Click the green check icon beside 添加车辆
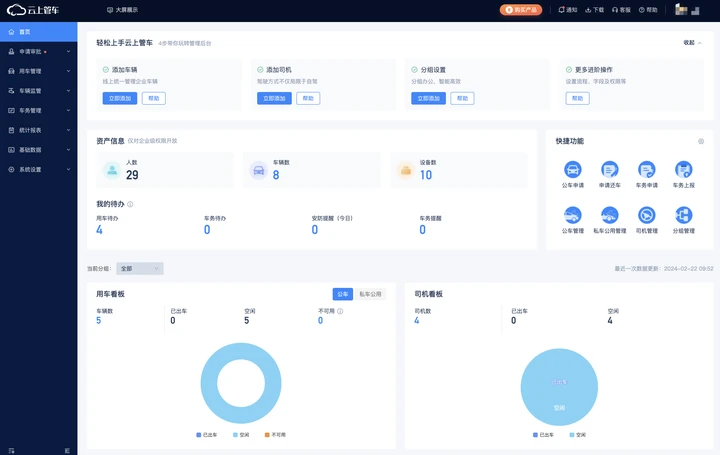This screenshot has width=720, height=455. (106, 69)
